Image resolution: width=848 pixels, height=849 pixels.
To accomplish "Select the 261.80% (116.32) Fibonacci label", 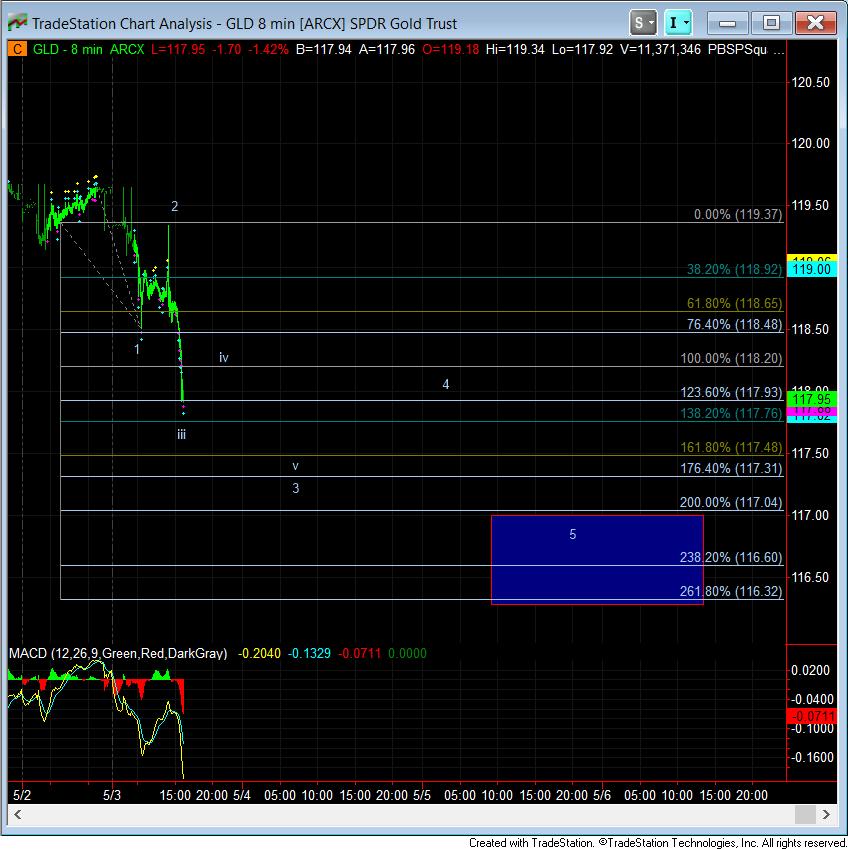I will point(731,591).
